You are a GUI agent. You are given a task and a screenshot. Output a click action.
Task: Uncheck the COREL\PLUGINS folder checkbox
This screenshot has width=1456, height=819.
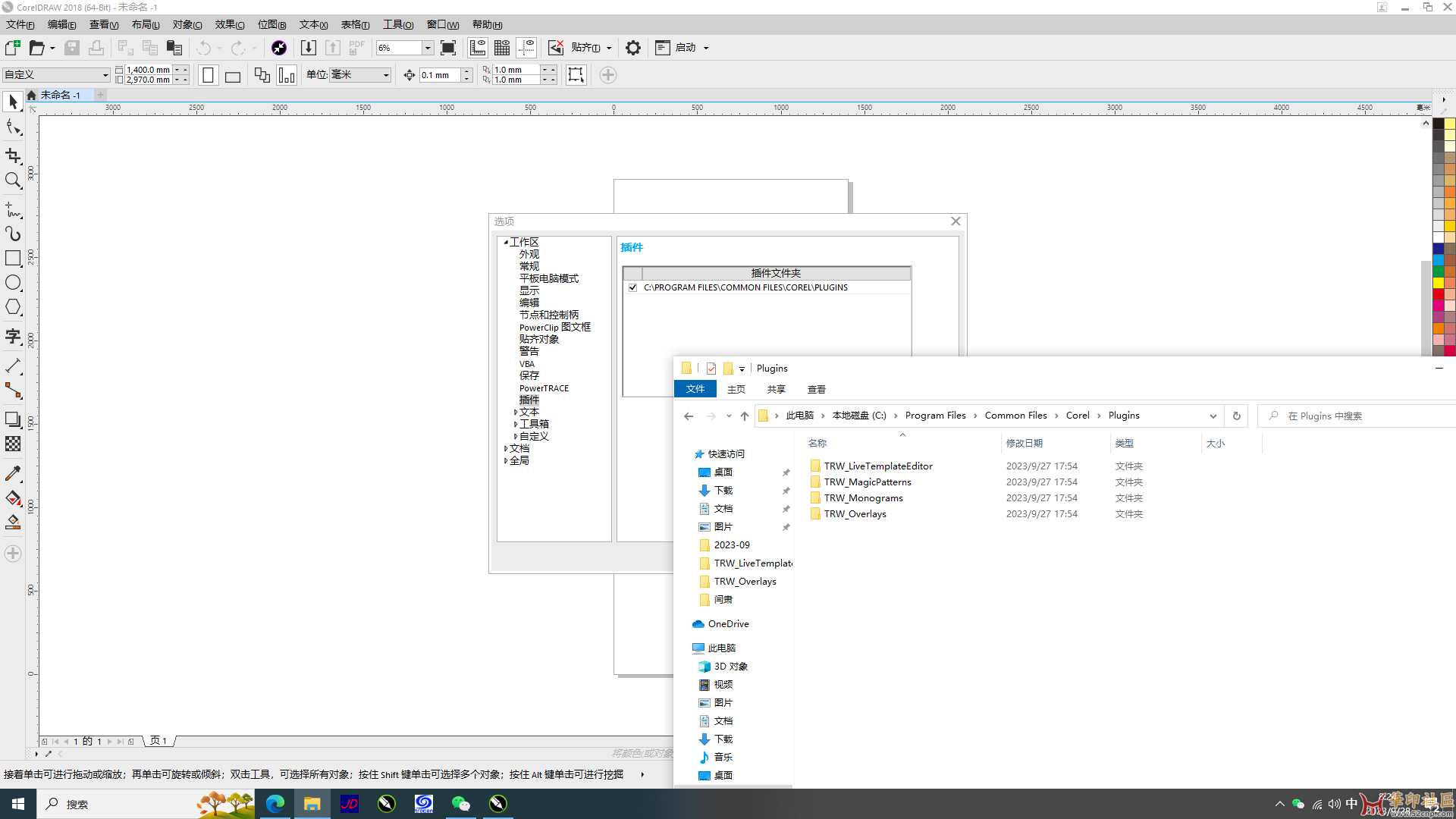(633, 287)
